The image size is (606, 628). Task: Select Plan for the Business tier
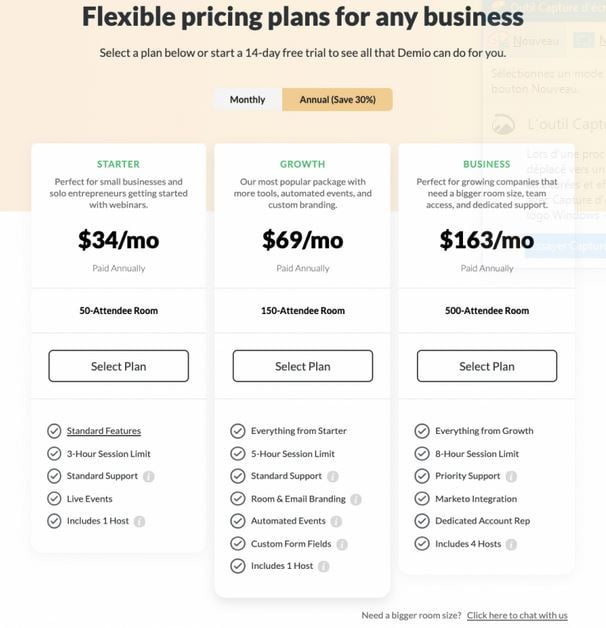tap(487, 366)
